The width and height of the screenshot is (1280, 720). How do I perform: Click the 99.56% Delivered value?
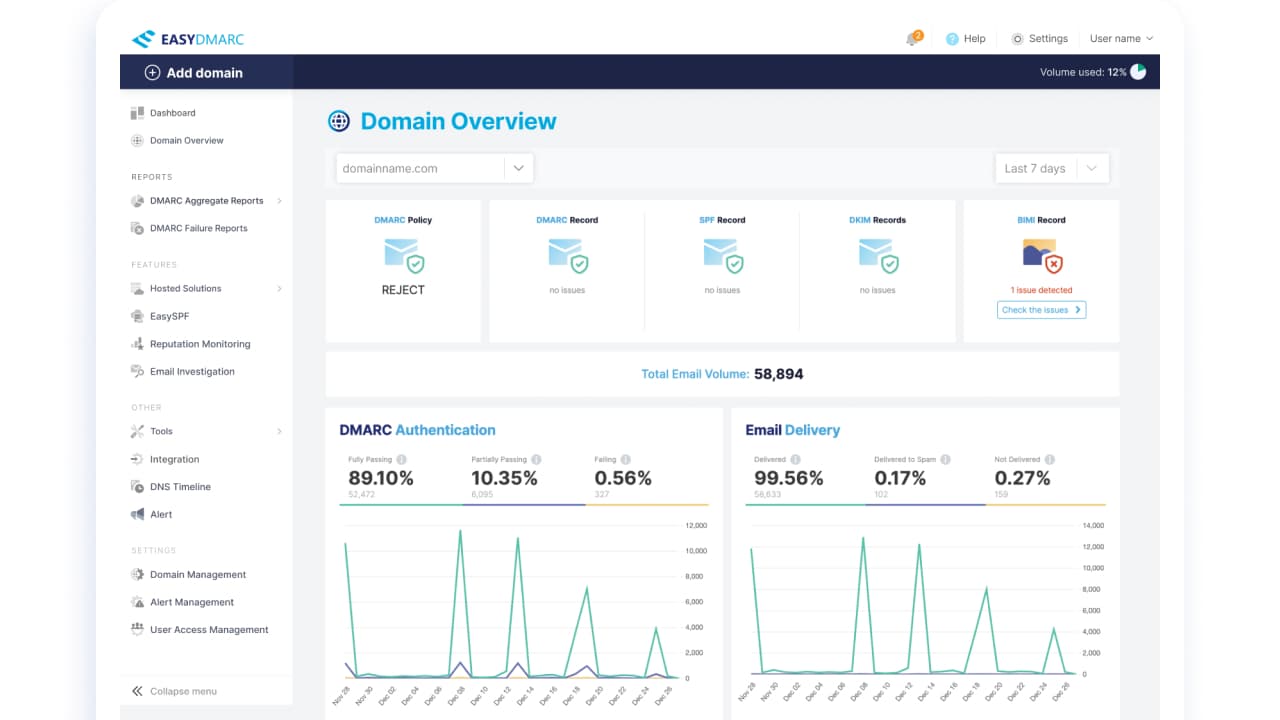[789, 478]
